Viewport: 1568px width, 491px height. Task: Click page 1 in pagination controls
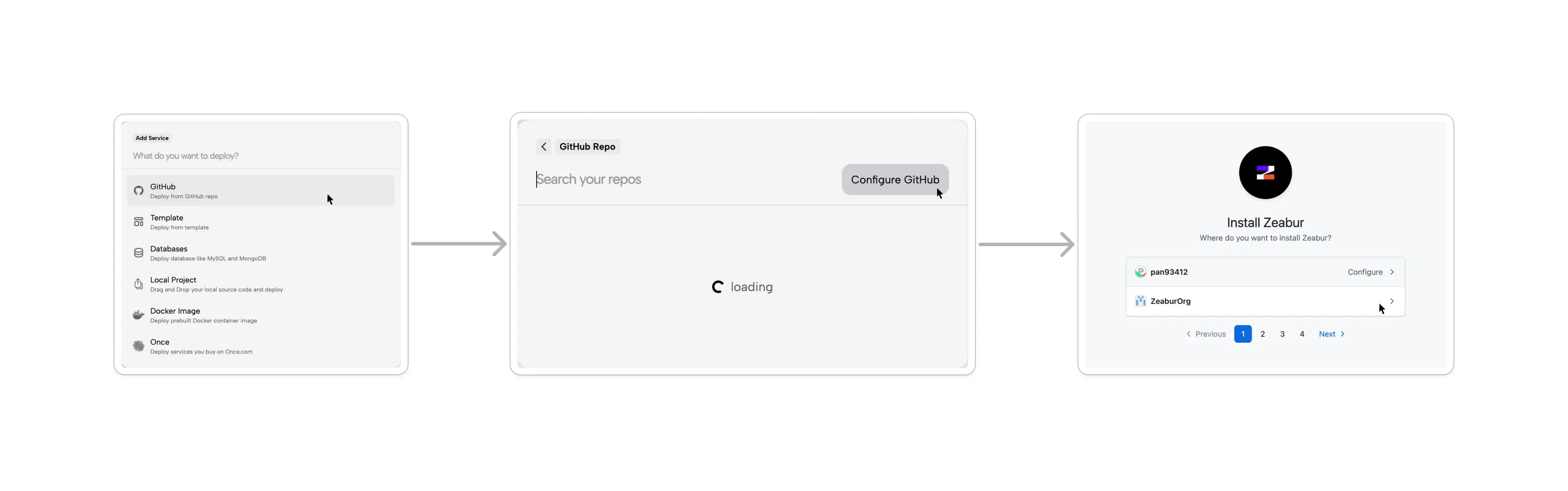[1243, 333]
